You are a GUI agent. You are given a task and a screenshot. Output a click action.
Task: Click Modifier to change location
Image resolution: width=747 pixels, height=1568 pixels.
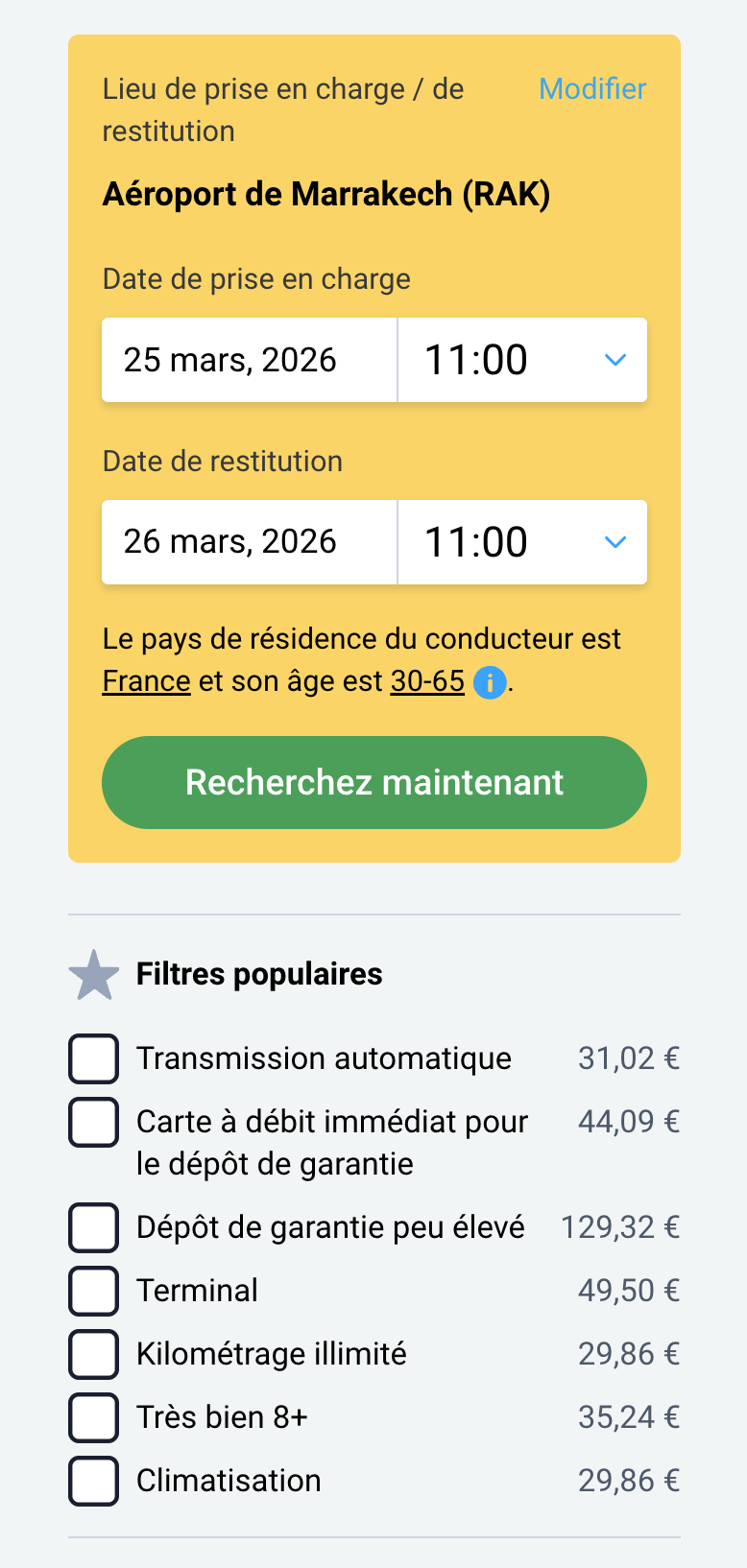click(x=592, y=89)
